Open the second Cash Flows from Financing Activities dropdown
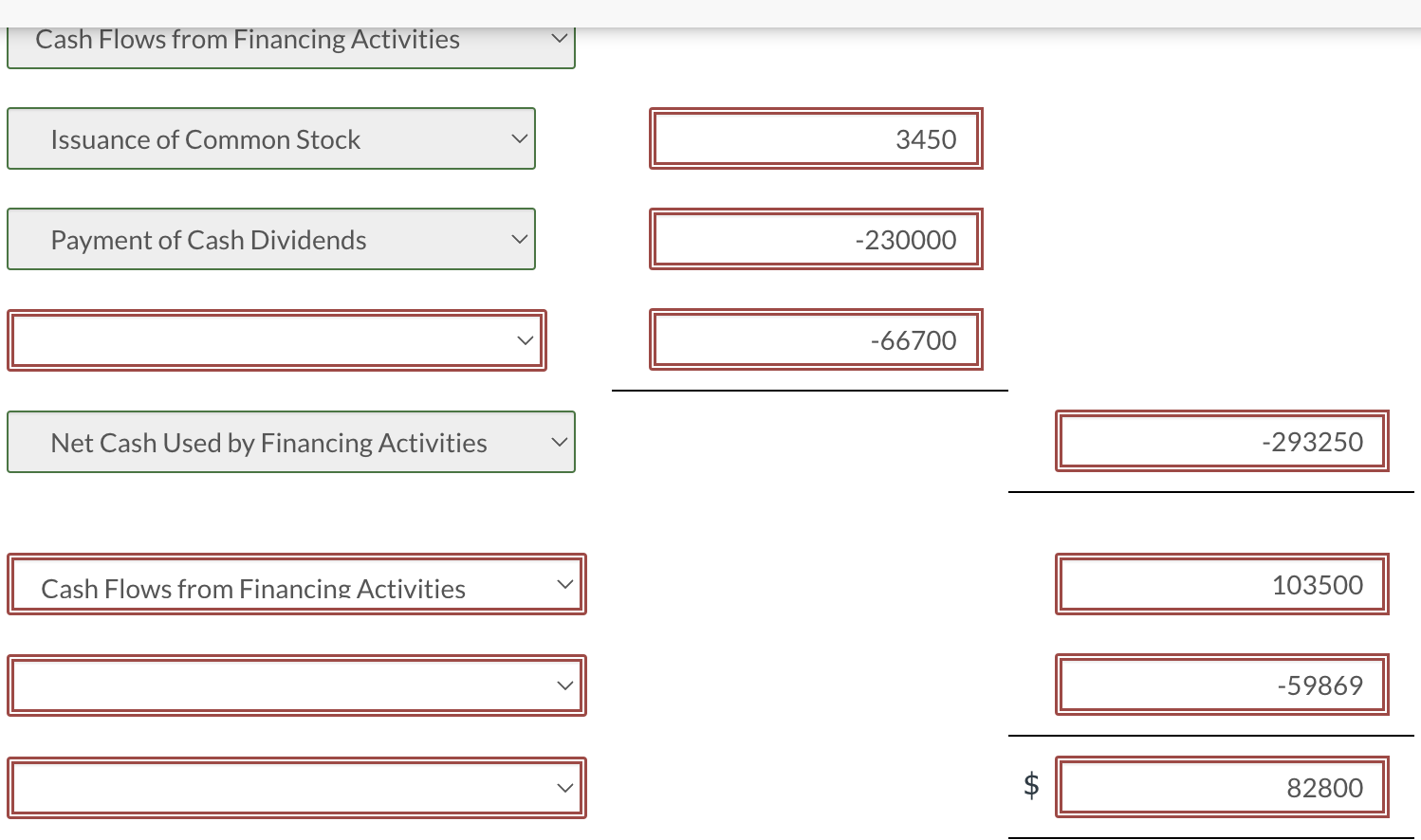Screen dimensions: 1421x840 pos(296,585)
